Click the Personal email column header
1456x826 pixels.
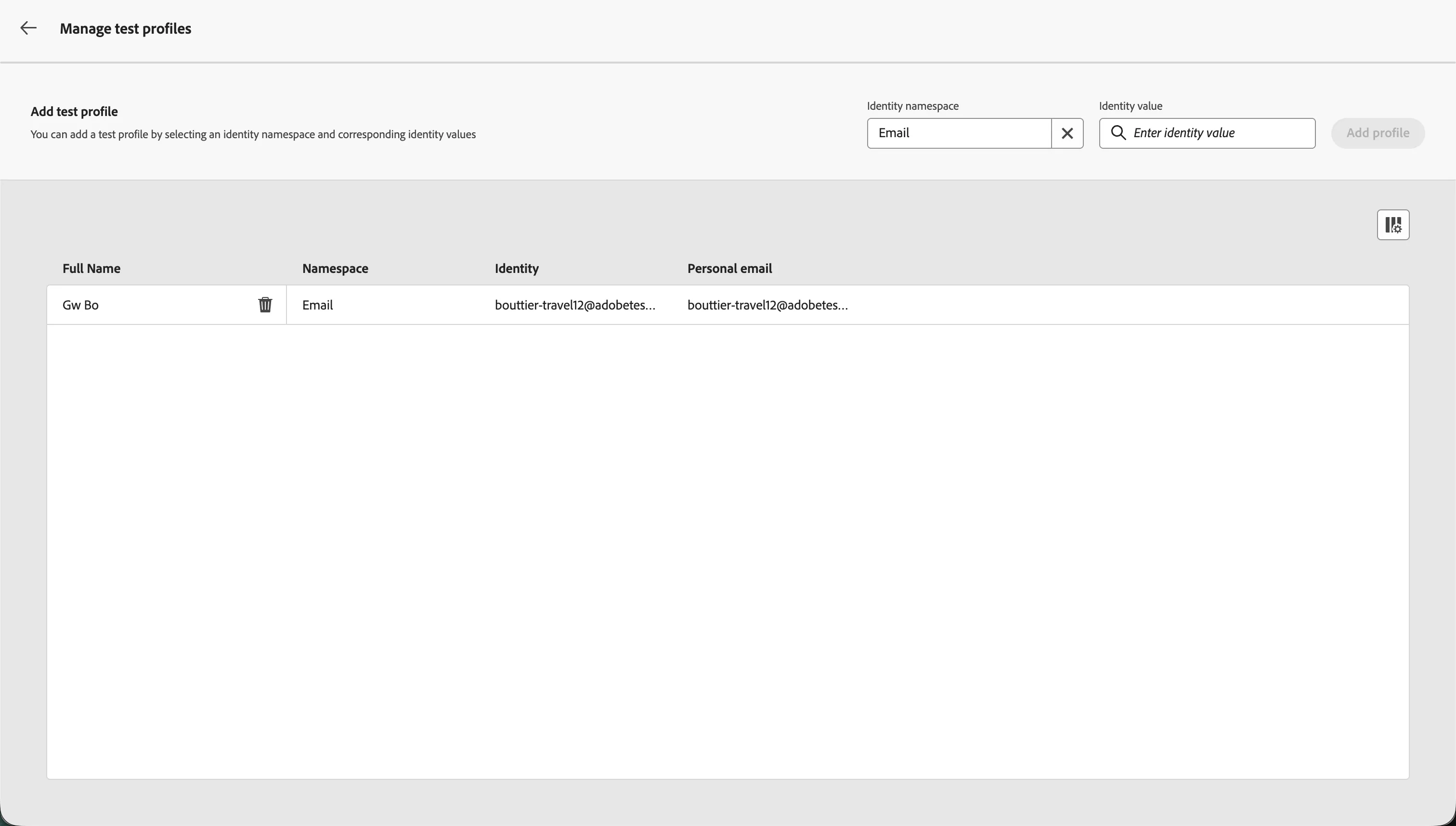[729, 268]
